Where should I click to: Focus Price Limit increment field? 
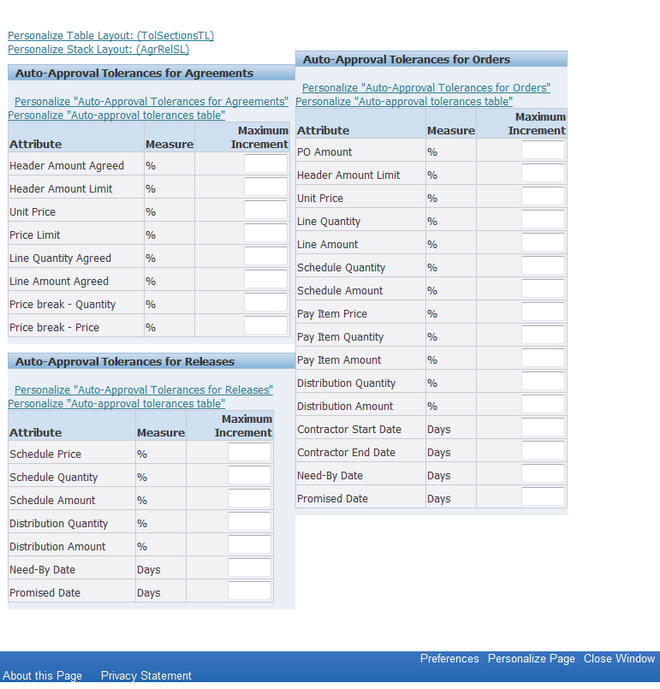[x=266, y=233]
